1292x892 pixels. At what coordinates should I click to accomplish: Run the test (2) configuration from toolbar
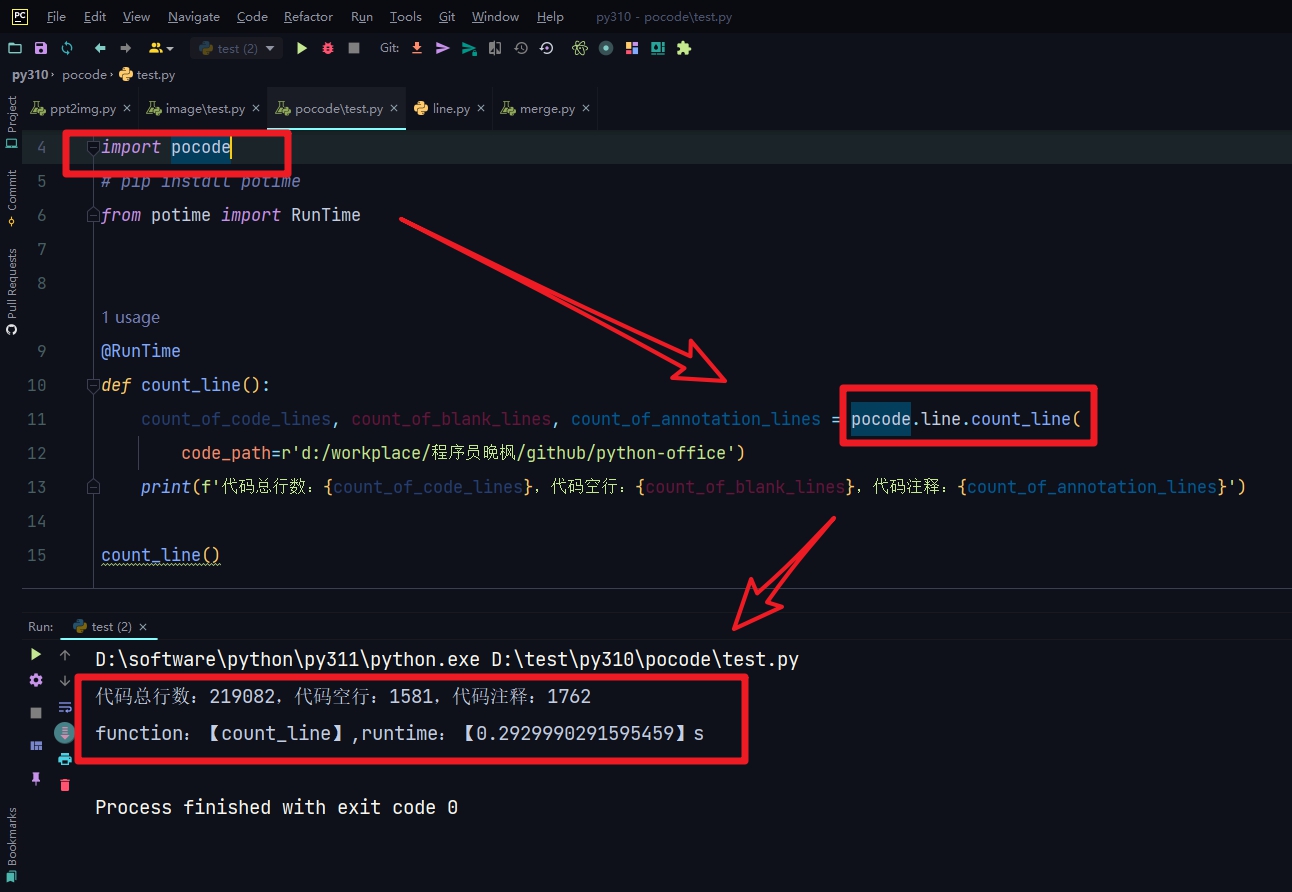pos(302,48)
